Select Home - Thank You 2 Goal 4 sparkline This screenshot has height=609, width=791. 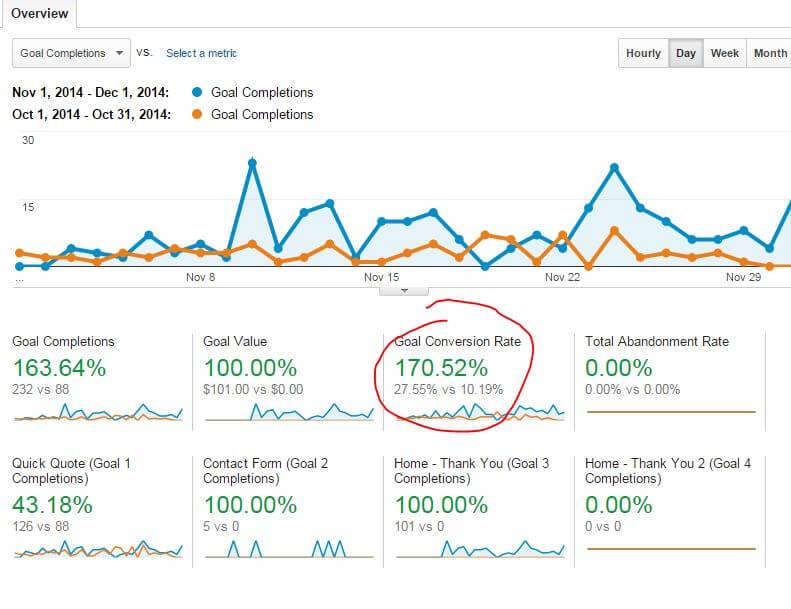pyautogui.click(x=670, y=548)
